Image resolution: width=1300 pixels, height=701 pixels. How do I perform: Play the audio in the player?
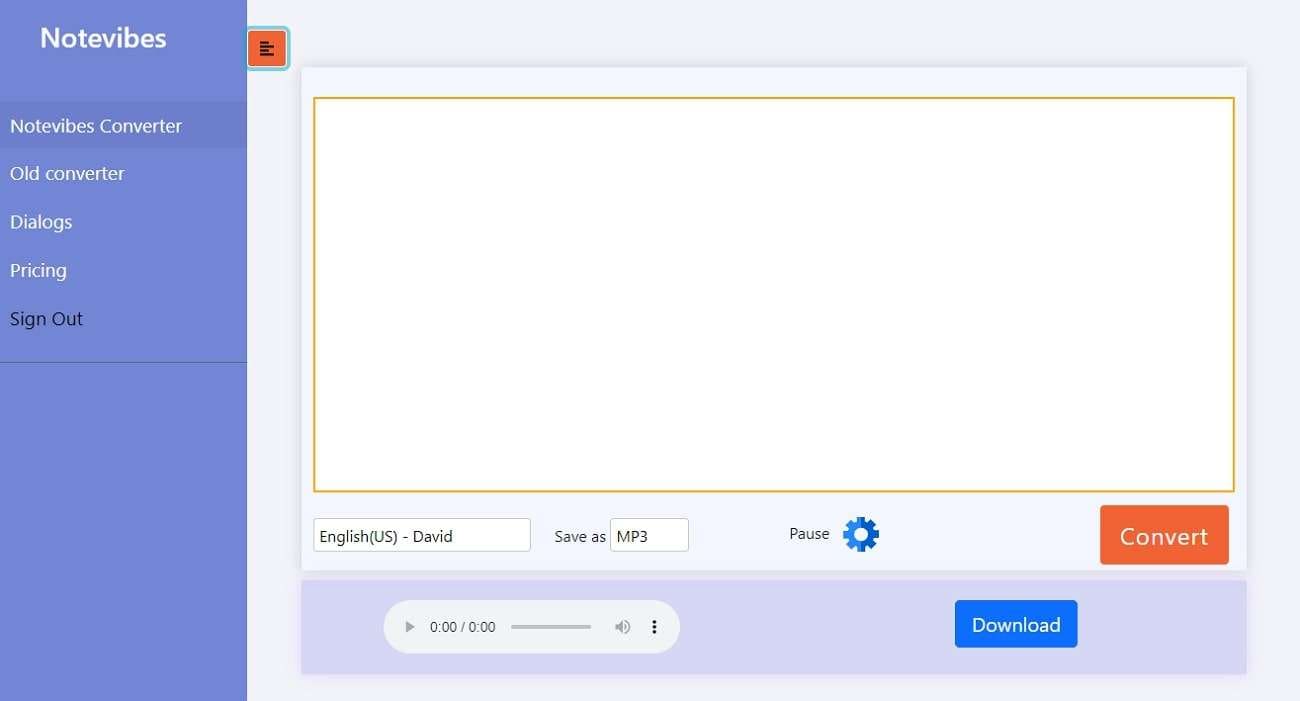409,627
